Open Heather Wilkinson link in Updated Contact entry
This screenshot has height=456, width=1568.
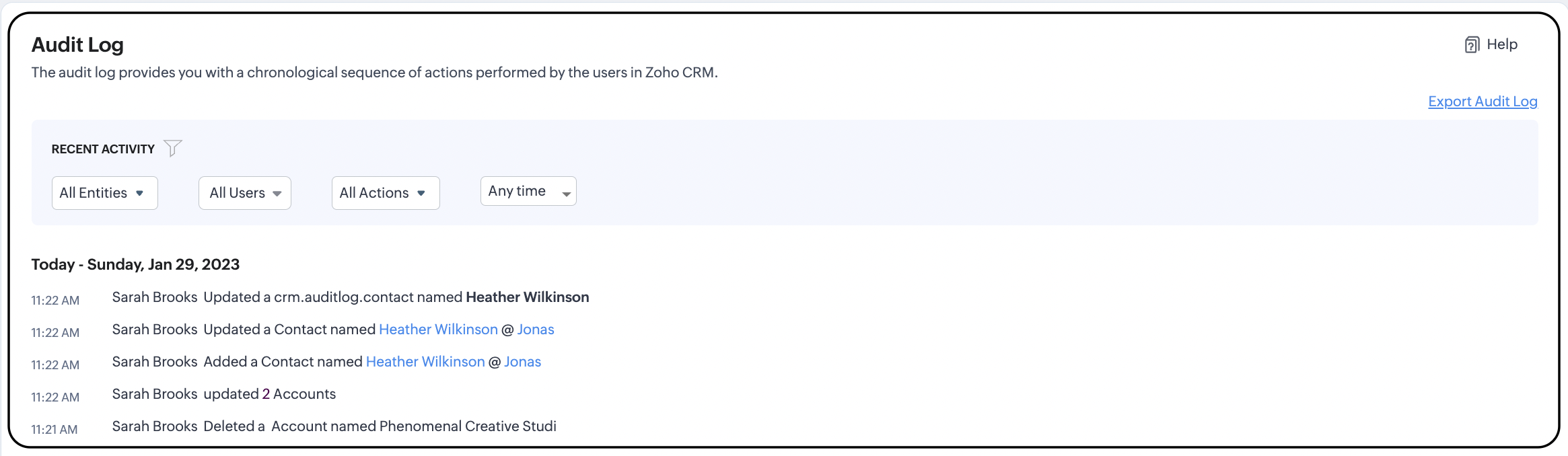(x=438, y=330)
